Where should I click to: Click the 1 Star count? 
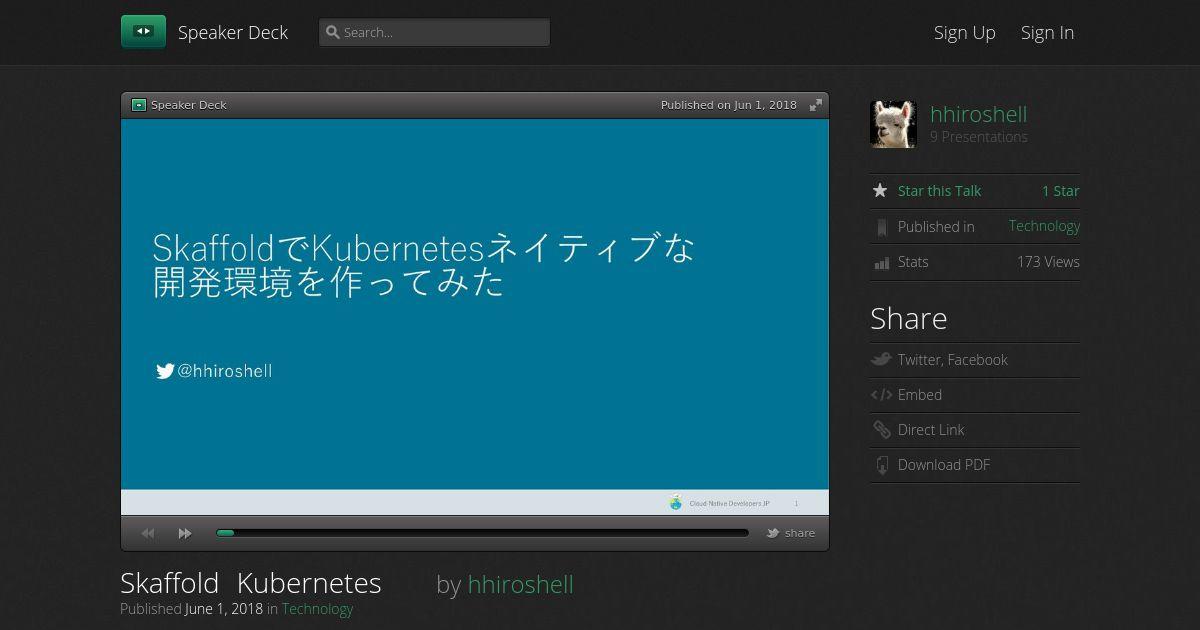coord(1060,191)
